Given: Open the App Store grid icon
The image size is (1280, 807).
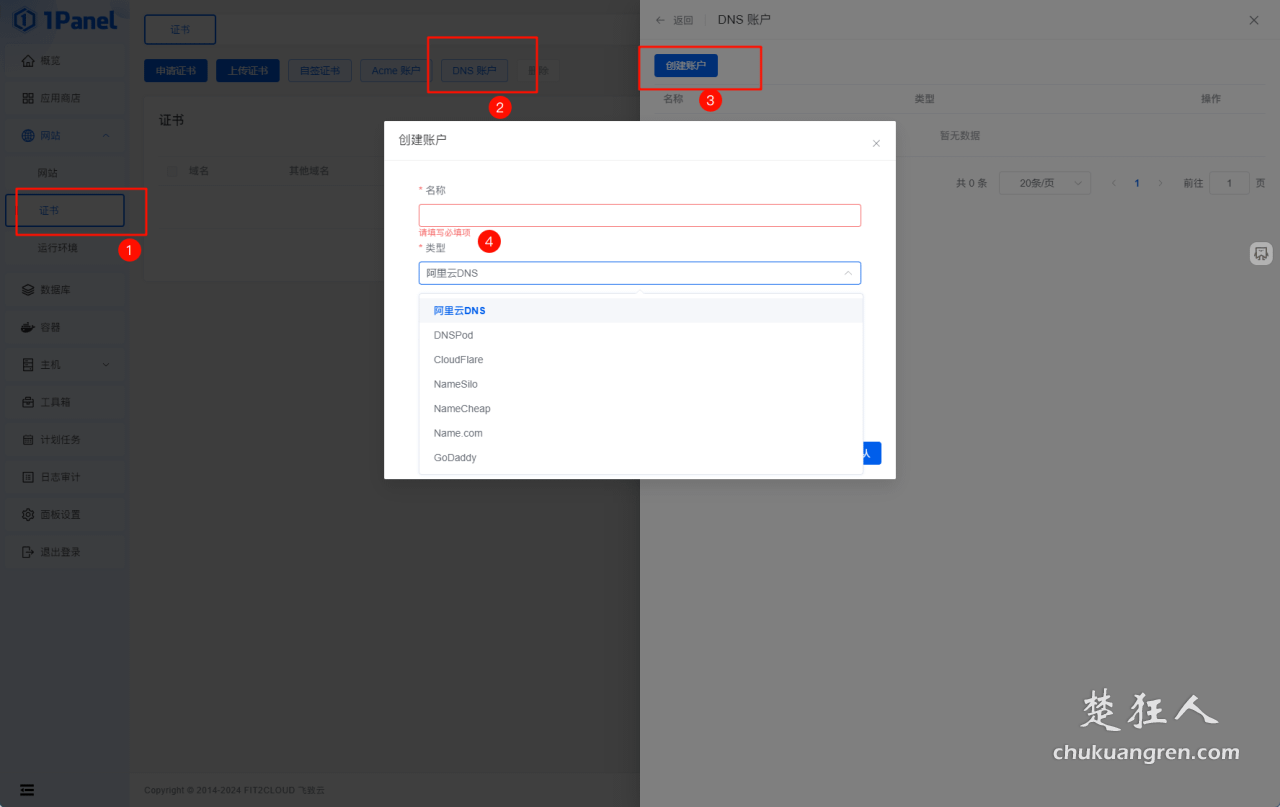Looking at the screenshot, I should click(x=28, y=98).
